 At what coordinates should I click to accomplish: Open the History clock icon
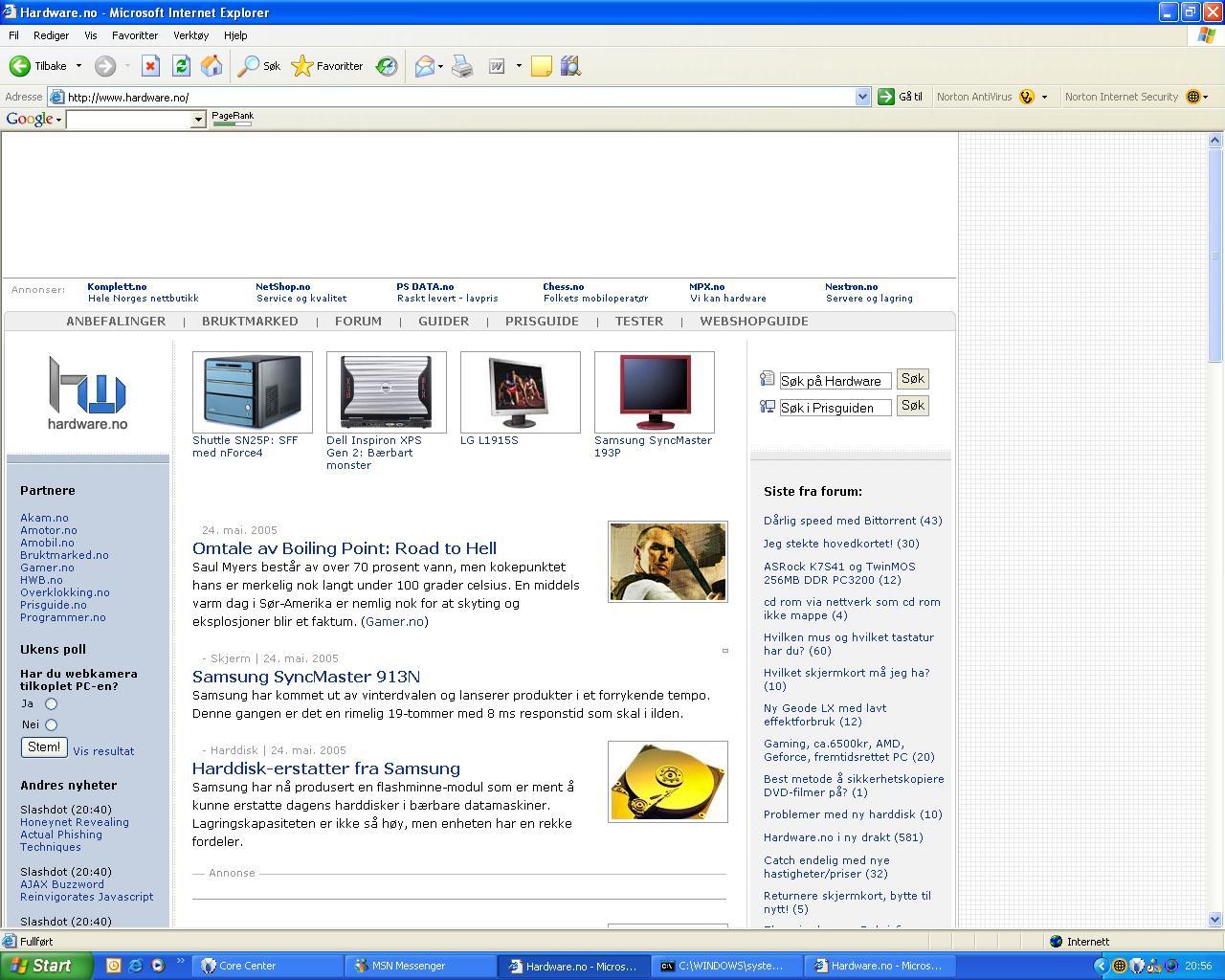coord(387,66)
